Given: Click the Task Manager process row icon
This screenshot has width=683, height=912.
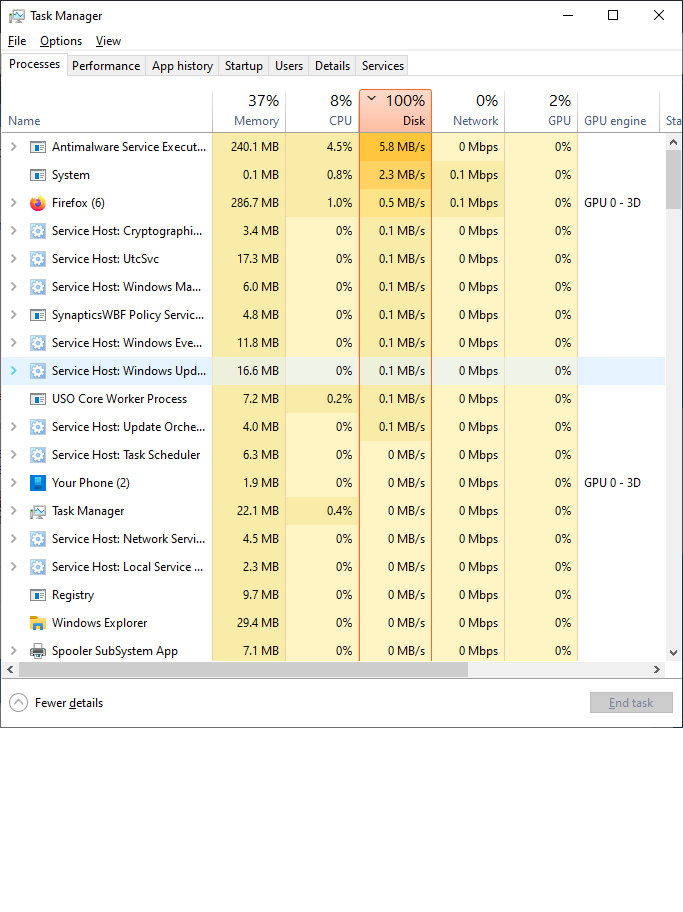Looking at the screenshot, I should tap(38, 511).
